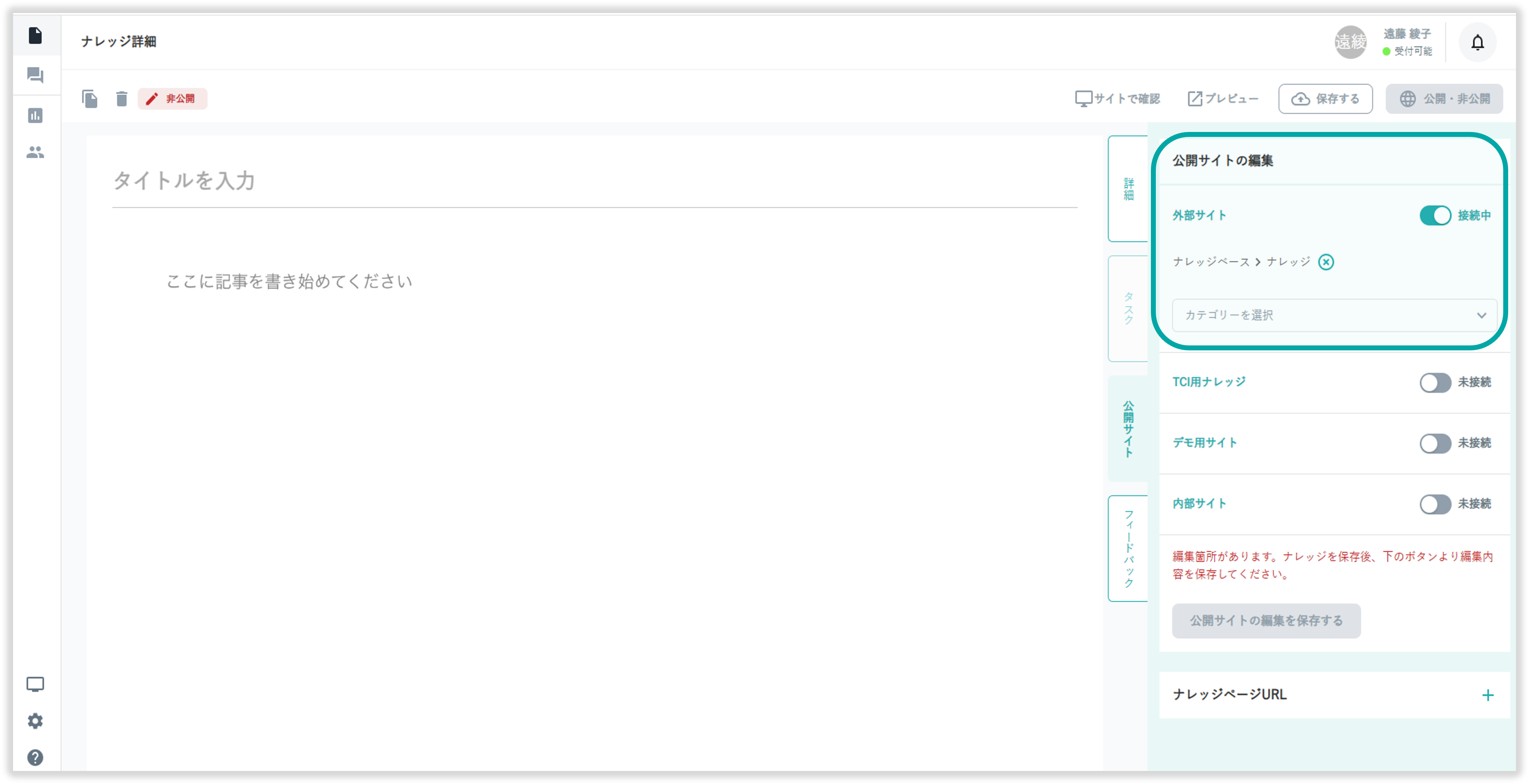
Task: Switch to the 詳細 vertical tab
Action: tap(1128, 188)
